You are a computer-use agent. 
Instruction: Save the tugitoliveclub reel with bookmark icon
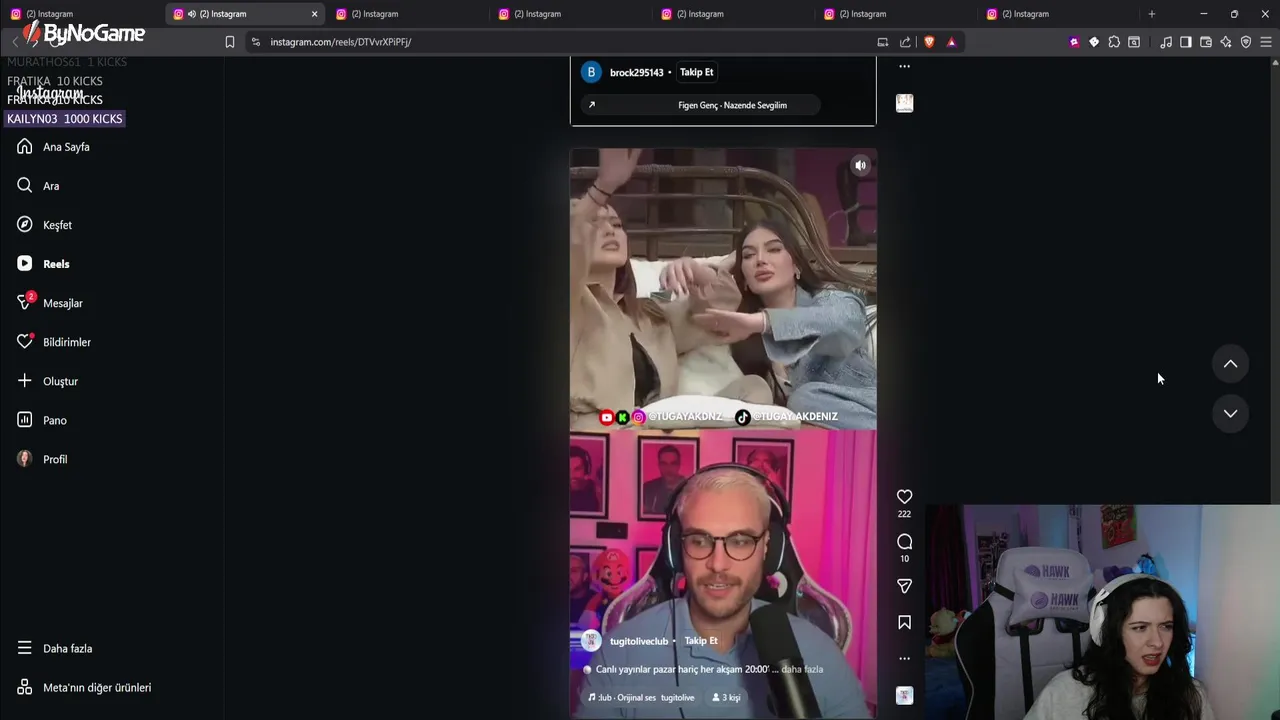tap(904, 622)
